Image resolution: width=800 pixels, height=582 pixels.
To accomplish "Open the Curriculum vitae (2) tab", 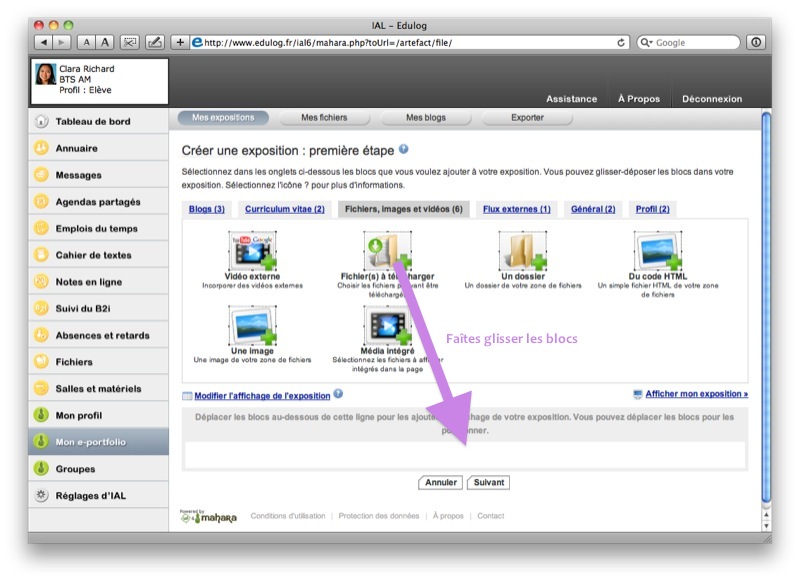I will [x=285, y=209].
